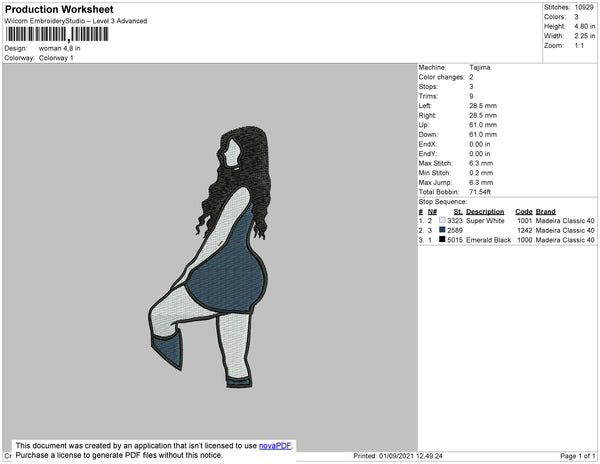Screen dimensions: 600x464
Task: Select the EndX value 0.00 in
Action: [480, 144]
